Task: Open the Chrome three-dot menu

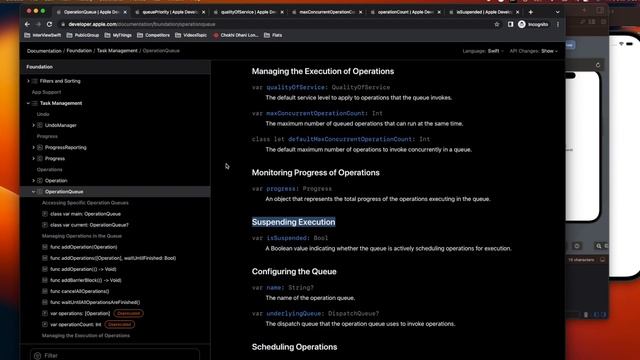Action: pyautogui.click(x=558, y=24)
